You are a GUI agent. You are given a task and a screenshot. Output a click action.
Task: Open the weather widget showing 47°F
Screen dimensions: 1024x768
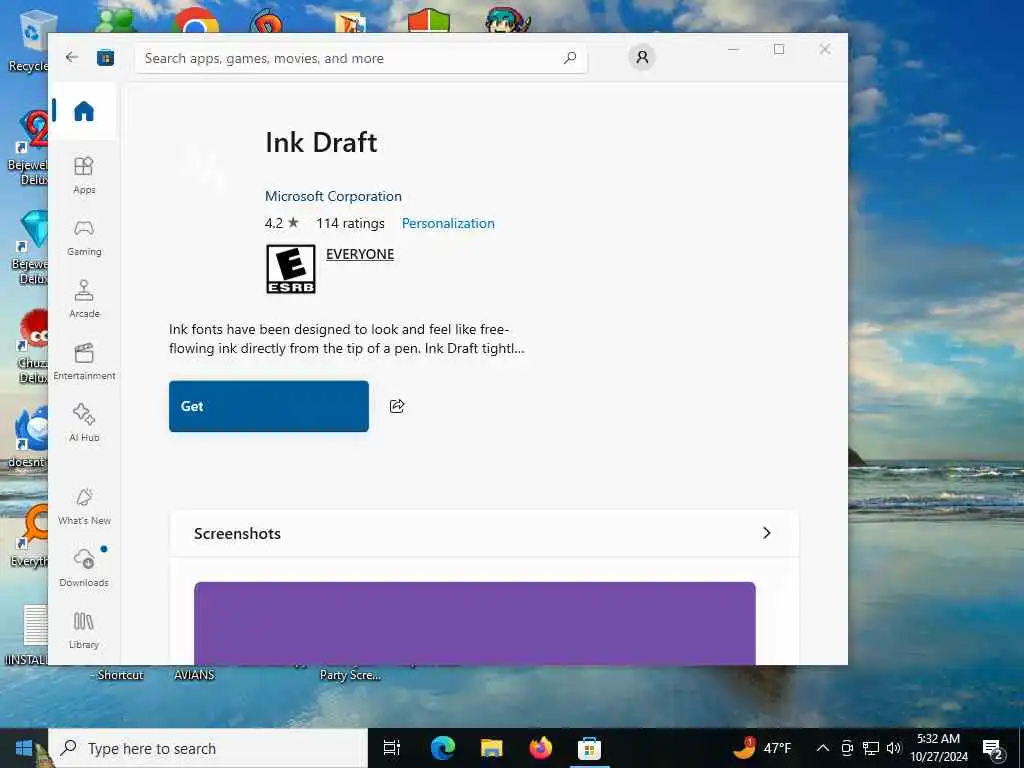[x=761, y=748]
